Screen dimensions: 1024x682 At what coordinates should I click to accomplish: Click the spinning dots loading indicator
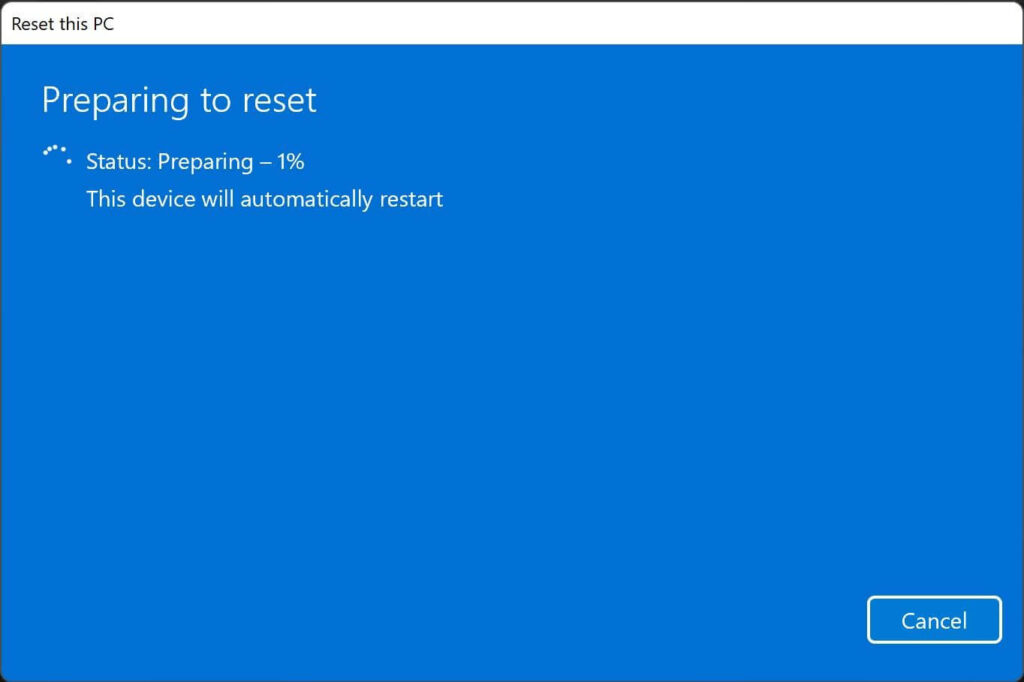pyautogui.click(x=57, y=155)
